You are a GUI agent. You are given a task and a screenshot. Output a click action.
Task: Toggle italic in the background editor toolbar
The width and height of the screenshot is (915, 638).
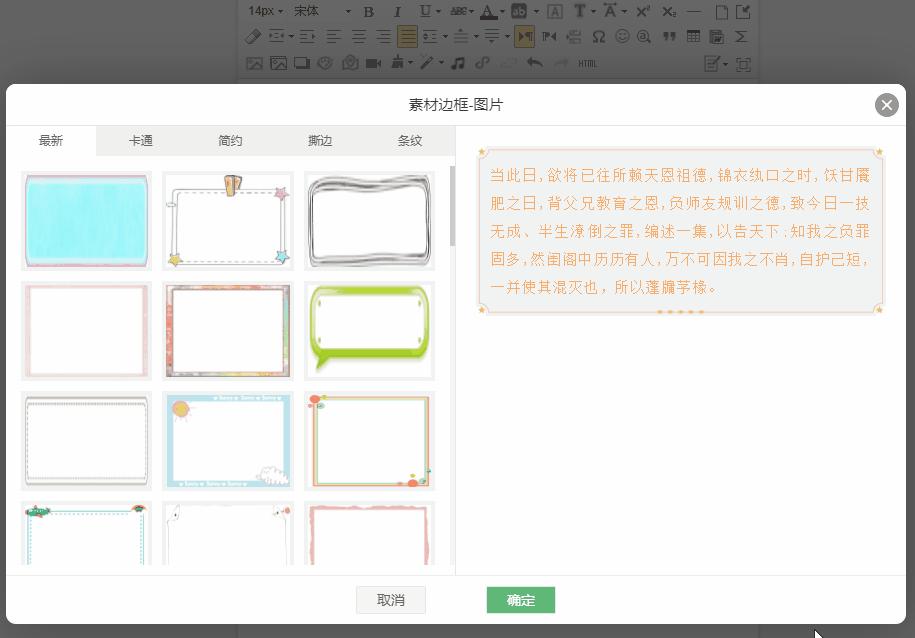coord(397,12)
